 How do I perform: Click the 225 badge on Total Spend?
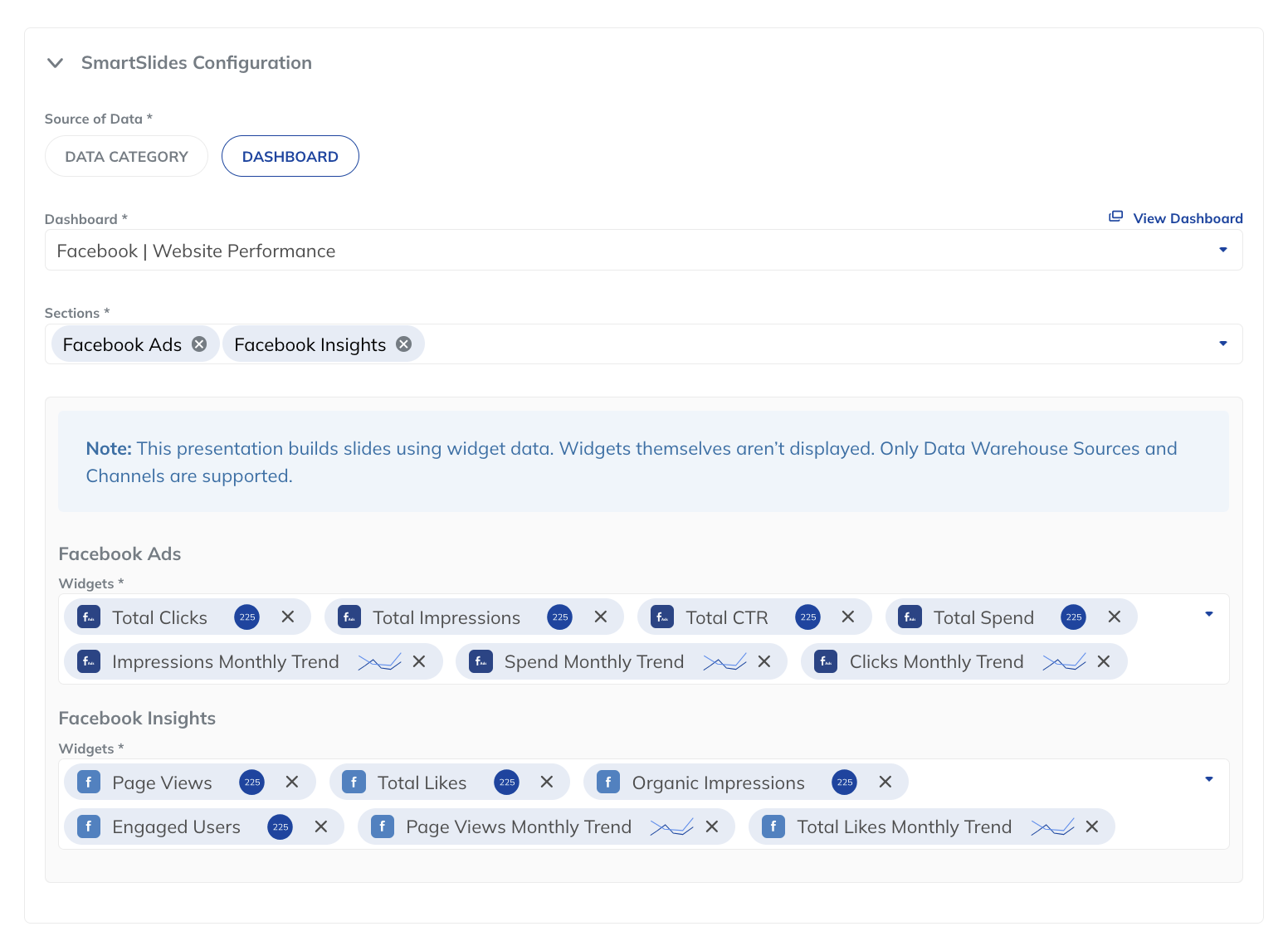click(x=1074, y=617)
